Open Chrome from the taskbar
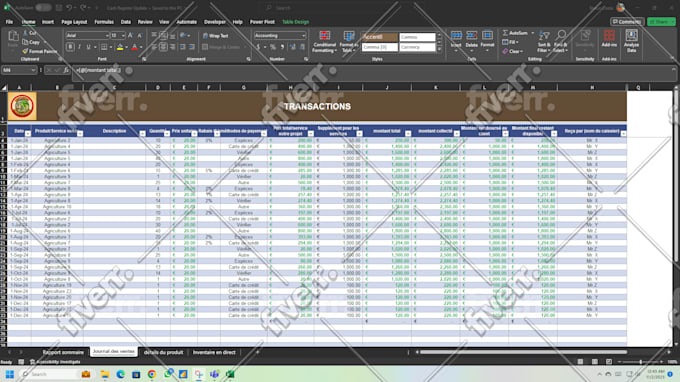Image resolution: width=680 pixels, height=382 pixels. (x=152, y=374)
